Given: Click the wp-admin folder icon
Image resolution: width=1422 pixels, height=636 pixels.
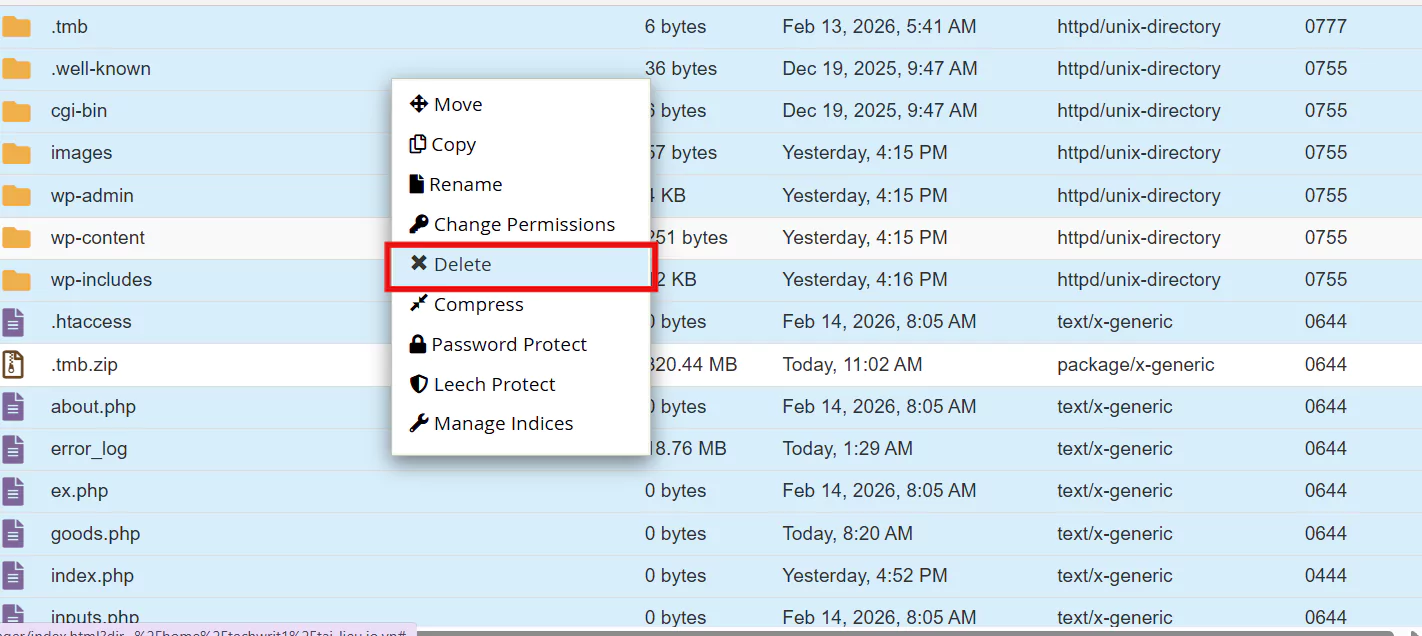Looking at the screenshot, I should (x=16, y=196).
